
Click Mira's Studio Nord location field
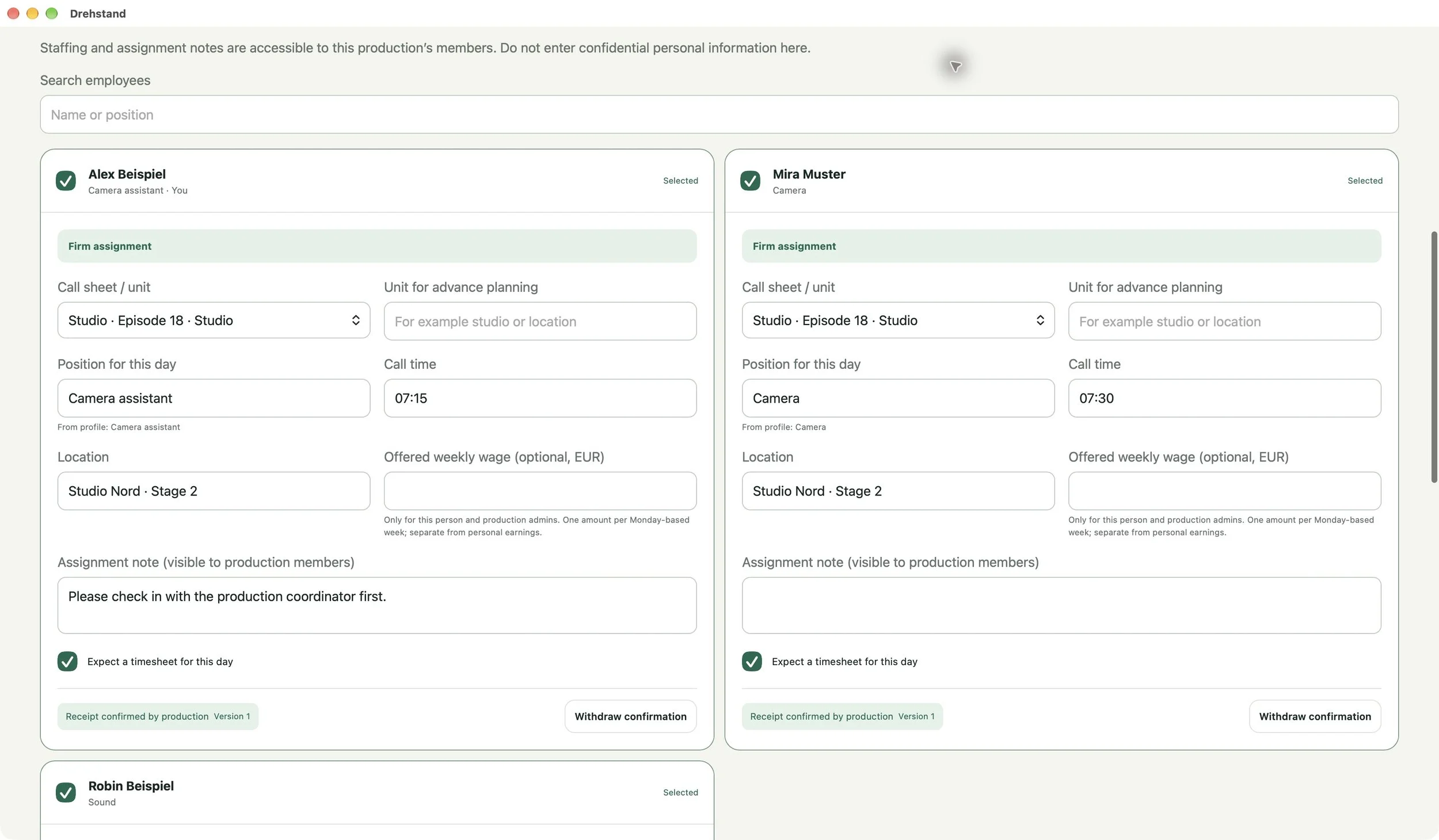point(898,491)
